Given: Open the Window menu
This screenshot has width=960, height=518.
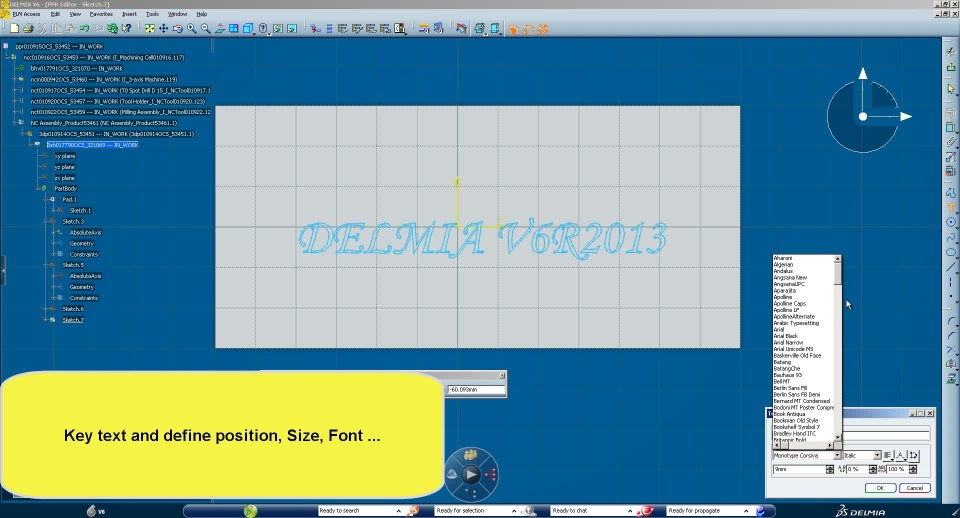Looking at the screenshot, I should pos(178,13).
